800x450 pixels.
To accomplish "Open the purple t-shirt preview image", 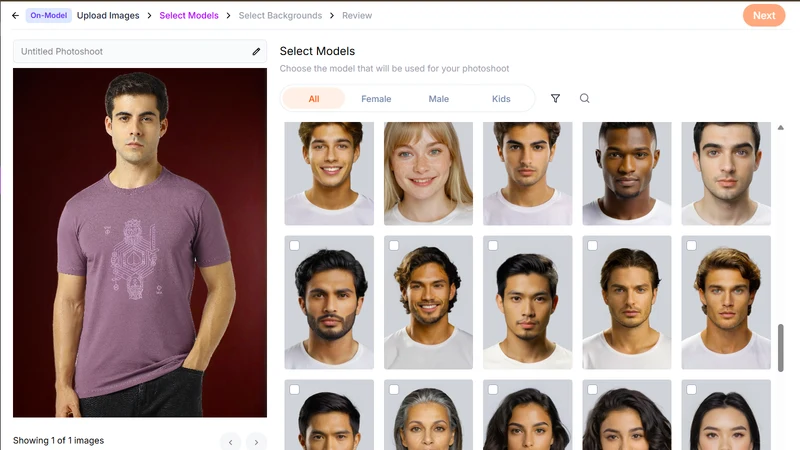I will click(x=140, y=242).
